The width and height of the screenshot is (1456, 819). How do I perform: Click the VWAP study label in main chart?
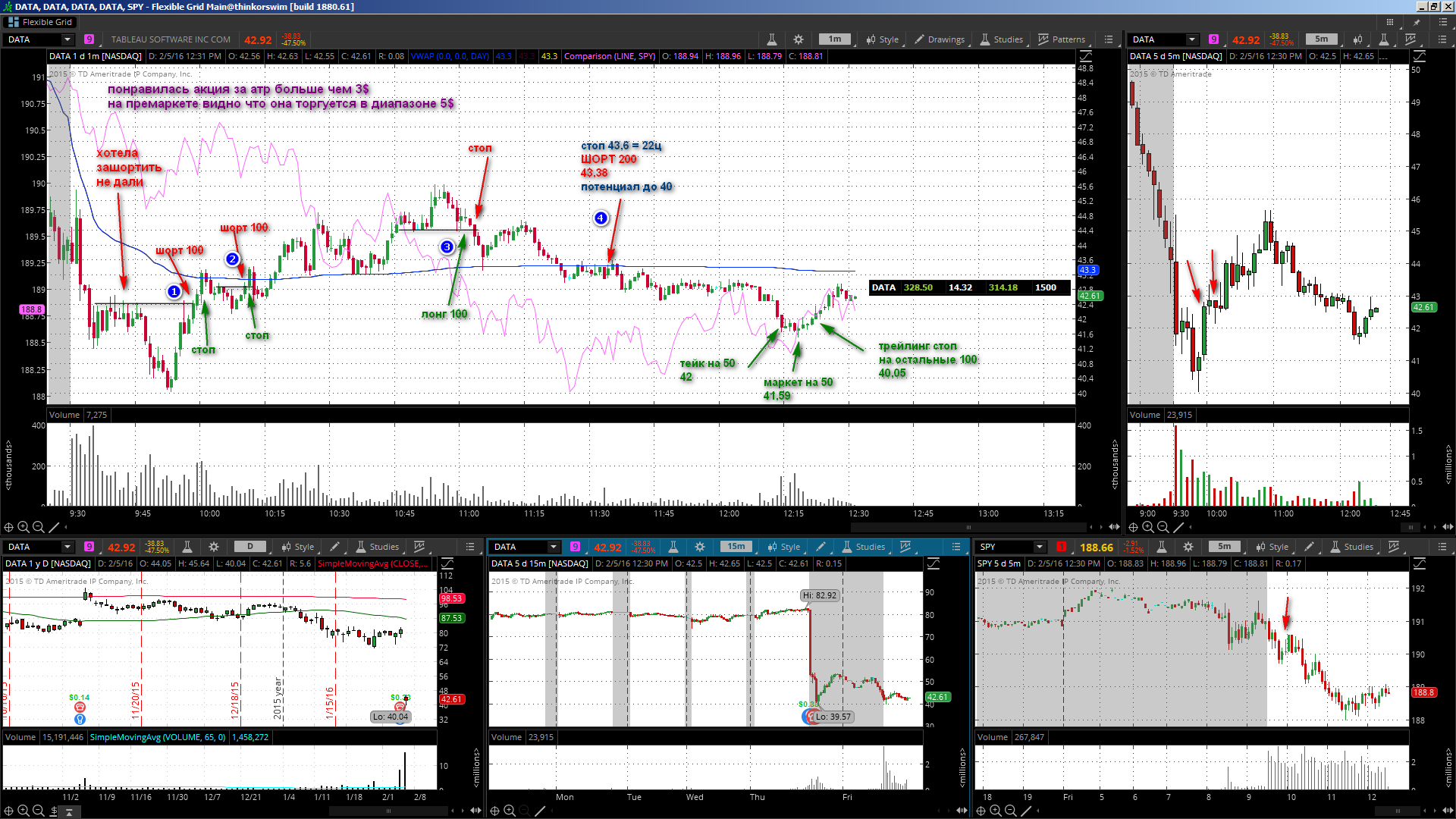coord(450,56)
